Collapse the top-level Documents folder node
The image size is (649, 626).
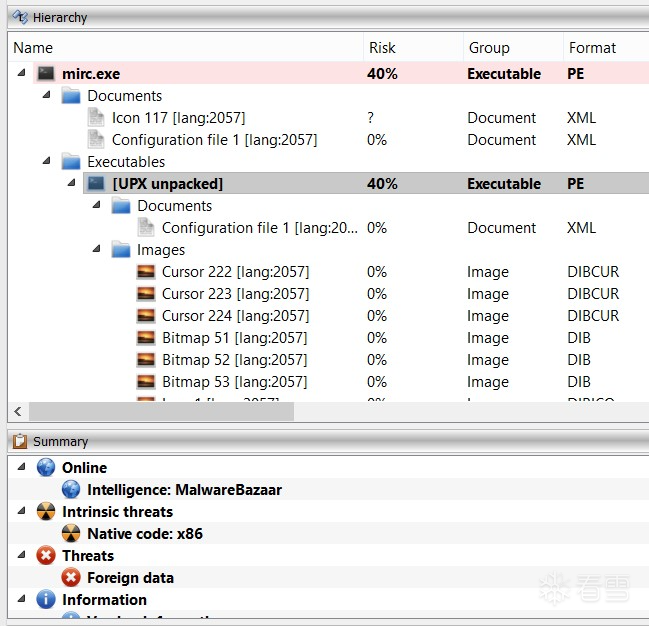click(46, 95)
